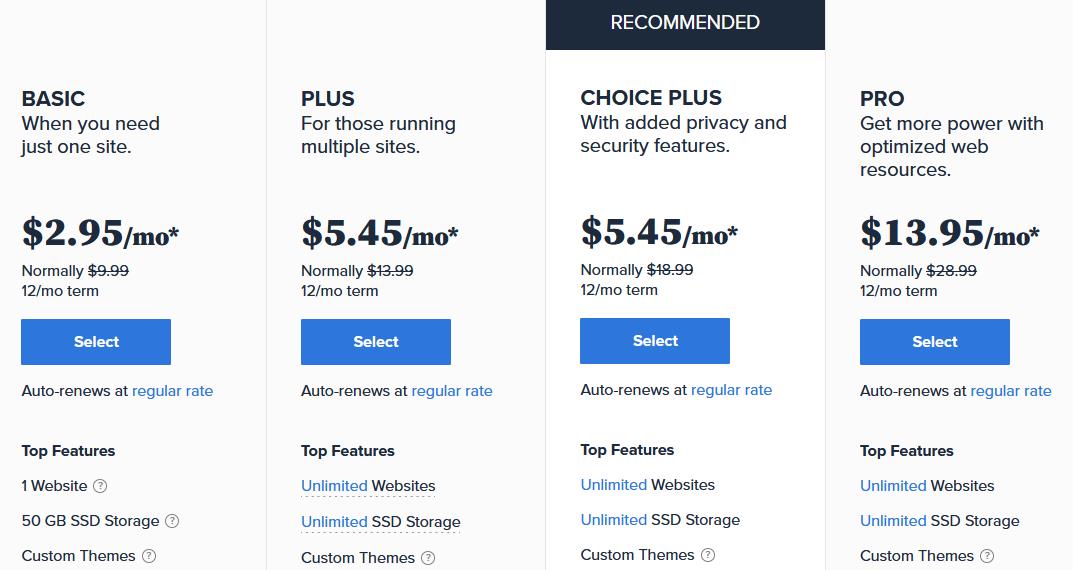1073x570 pixels.
Task: Select the Plus plan
Action: tap(376, 341)
